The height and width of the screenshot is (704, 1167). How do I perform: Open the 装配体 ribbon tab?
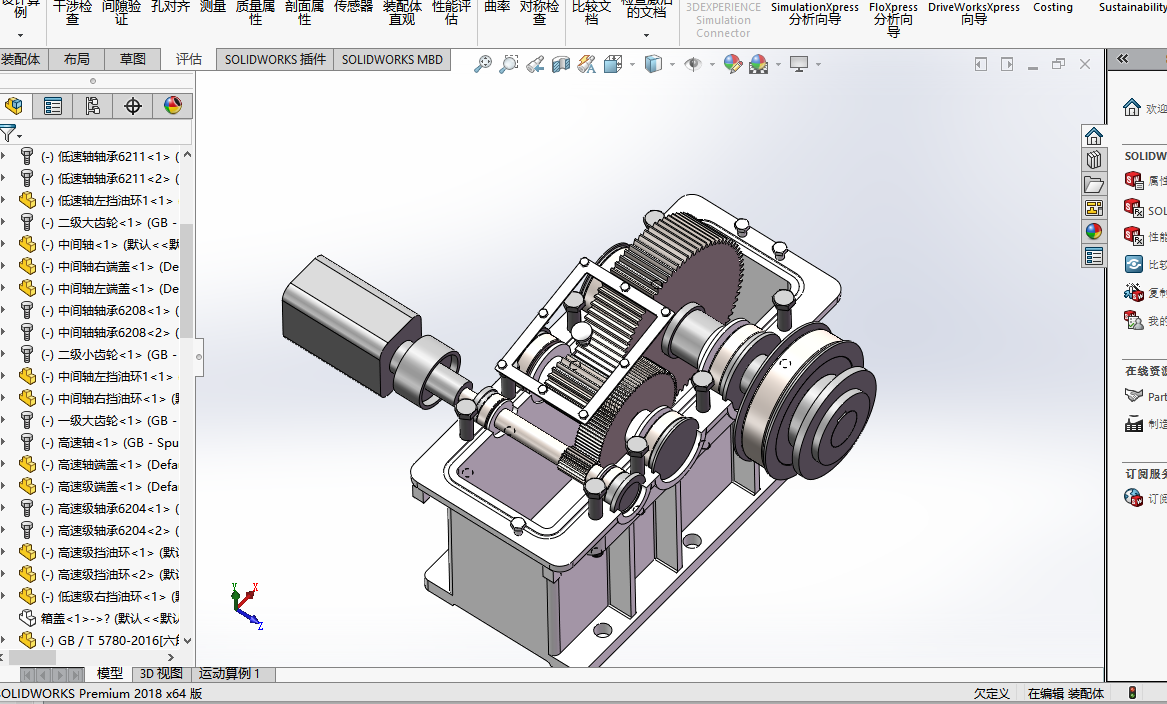tap(20, 60)
